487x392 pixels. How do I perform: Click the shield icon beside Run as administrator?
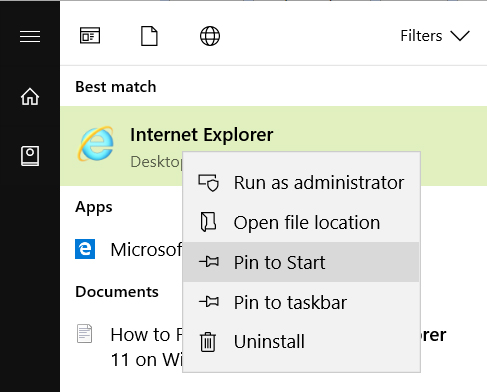pyautogui.click(x=209, y=183)
